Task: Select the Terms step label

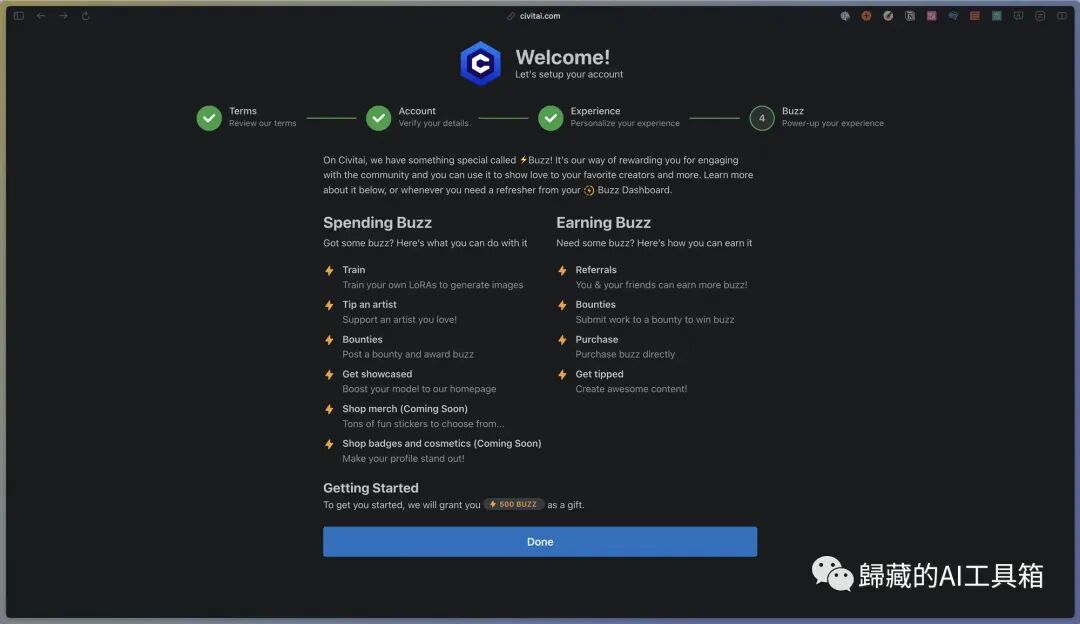Action: pyautogui.click(x=242, y=111)
